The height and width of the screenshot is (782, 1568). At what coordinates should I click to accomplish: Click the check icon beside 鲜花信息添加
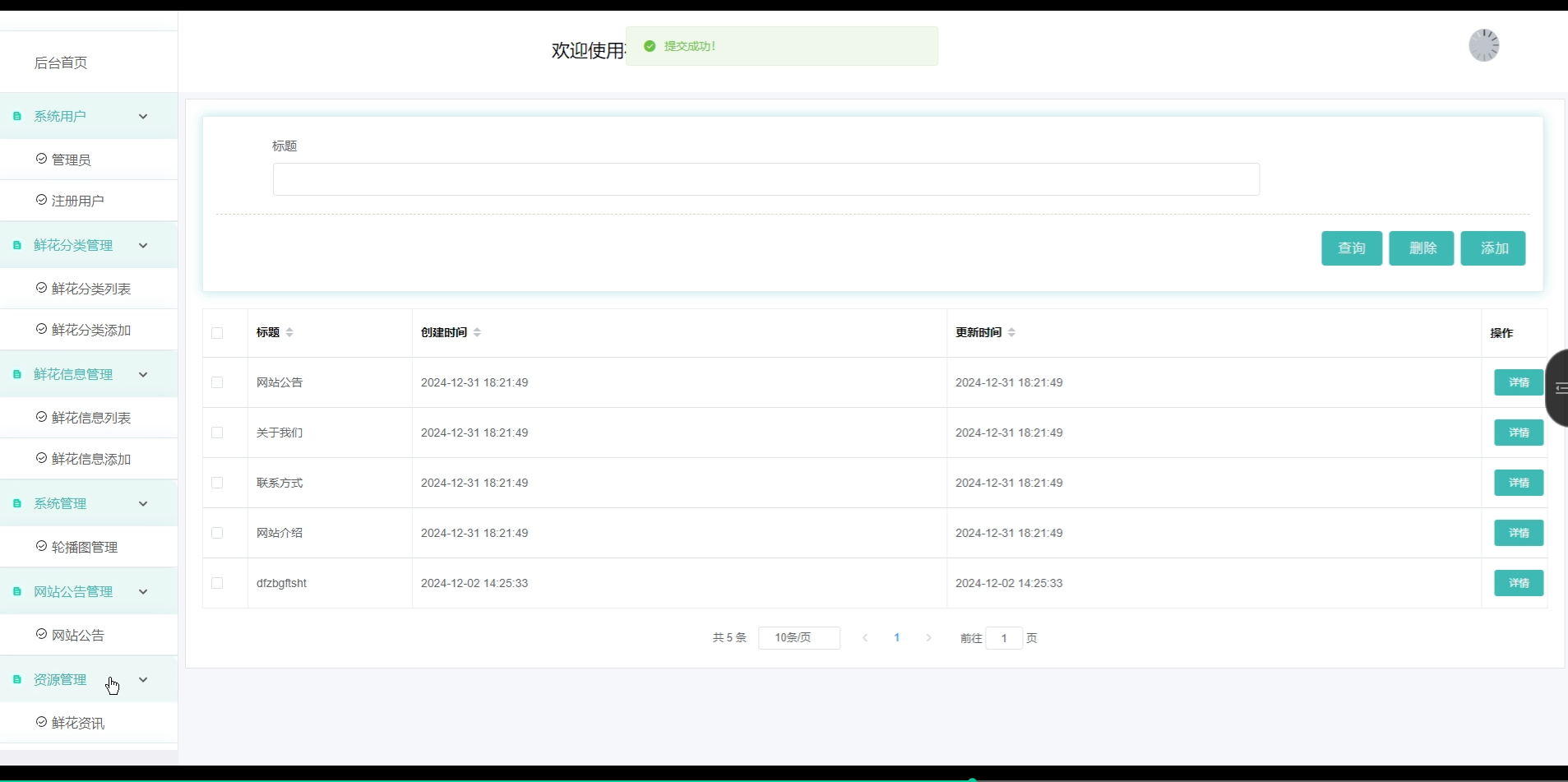coord(41,458)
